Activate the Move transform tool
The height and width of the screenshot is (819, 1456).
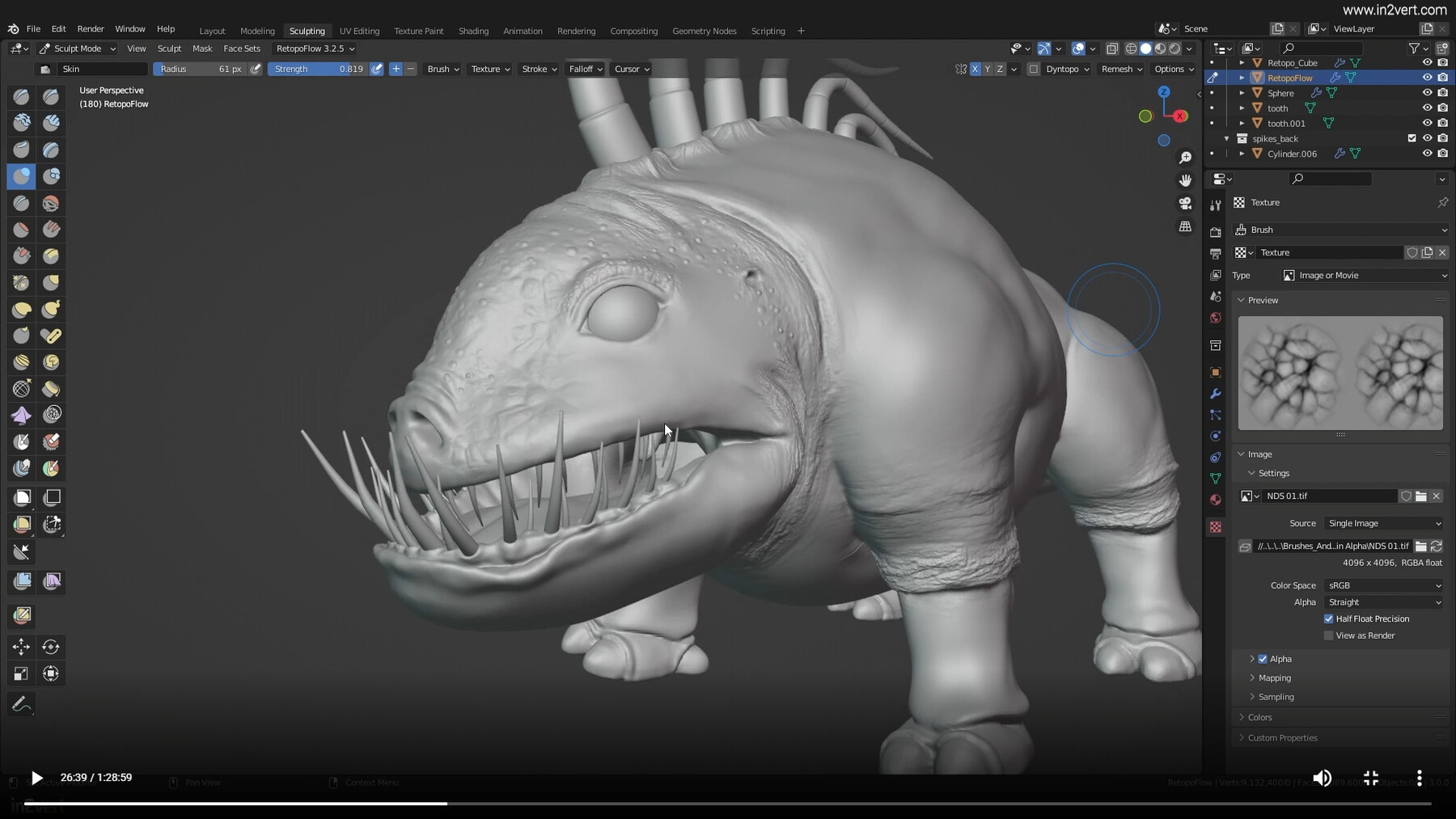click(21, 647)
